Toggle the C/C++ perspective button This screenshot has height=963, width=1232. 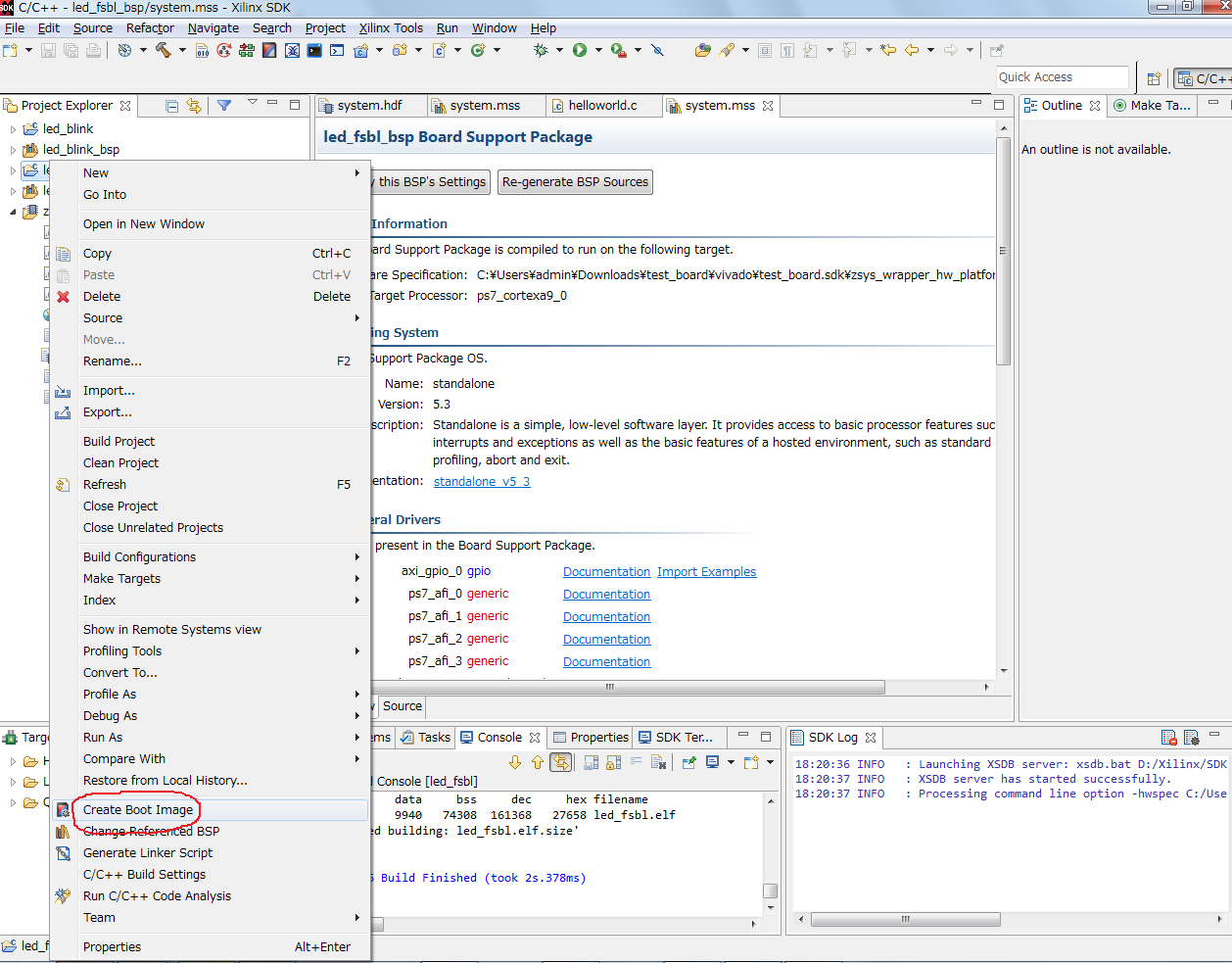pyautogui.click(x=1204, y=78)
